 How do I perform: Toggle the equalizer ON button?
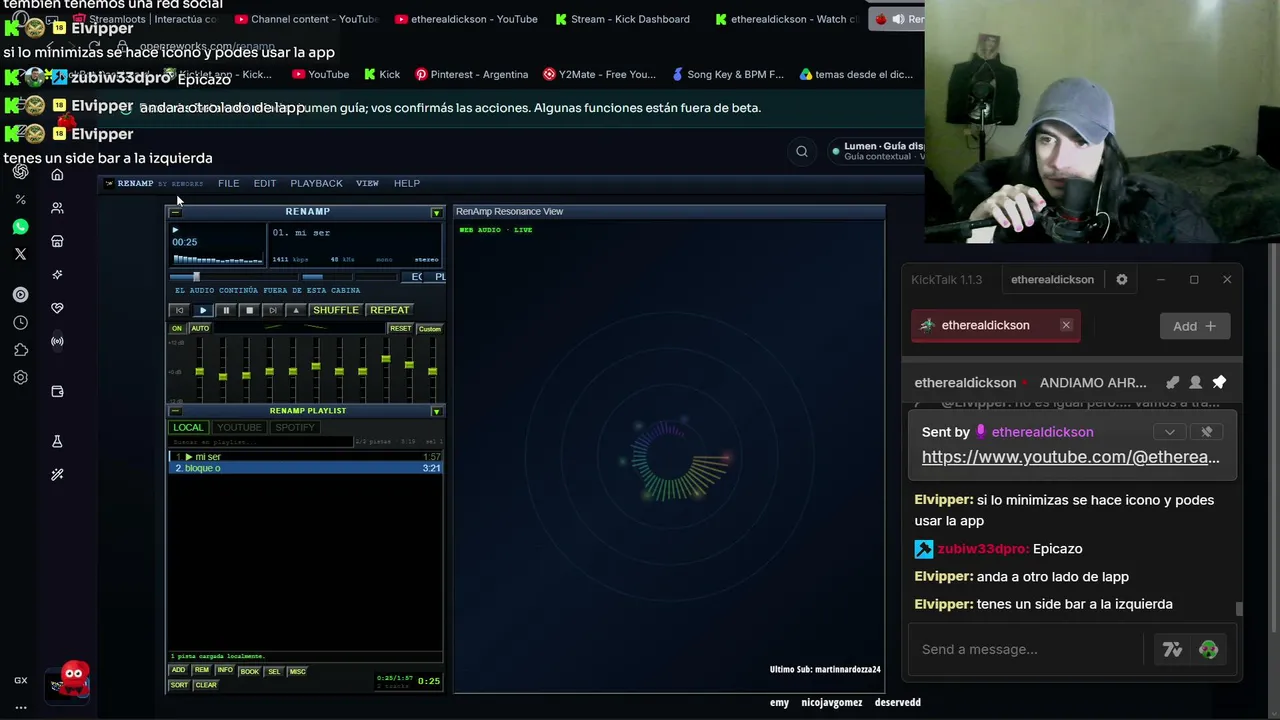click(x=177, y=328)
